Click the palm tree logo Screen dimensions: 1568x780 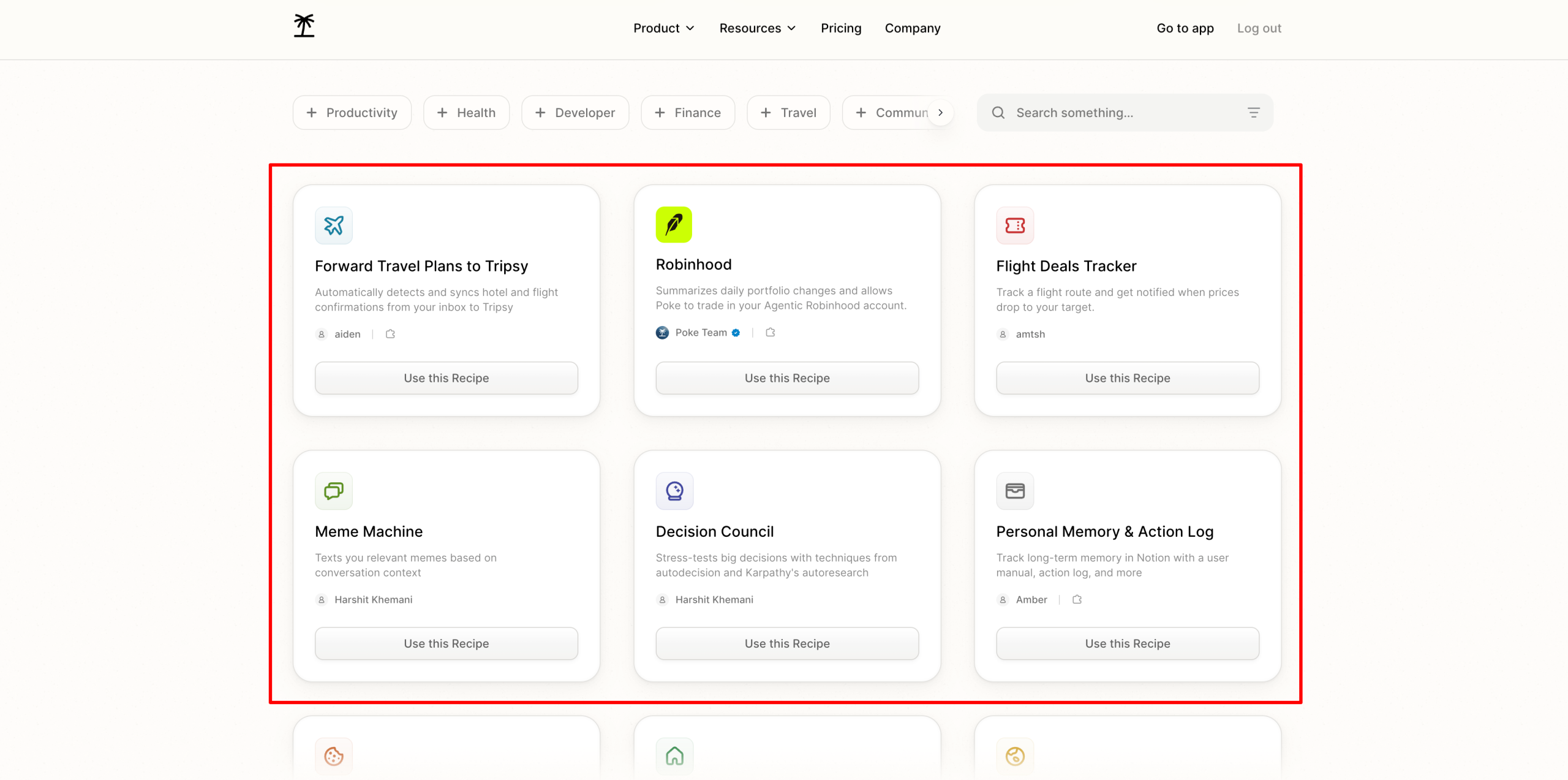[x=304, y=26]
